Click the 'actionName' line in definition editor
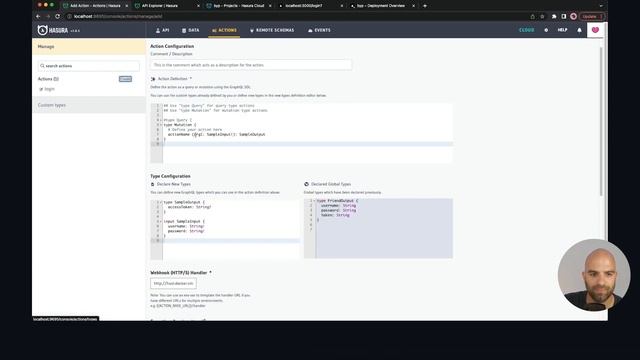The image size is (640, 360). (x=216, y=134)
